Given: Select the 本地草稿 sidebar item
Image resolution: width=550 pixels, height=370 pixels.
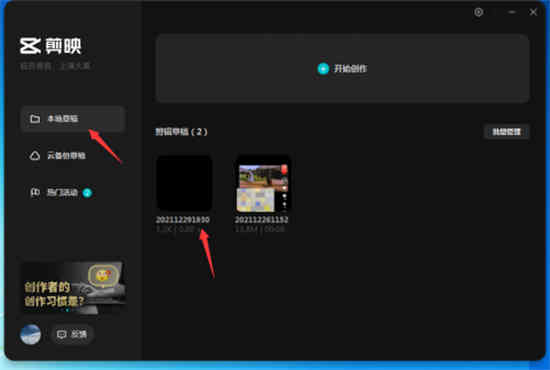Looking at the screenshot, I should (x=73, y=119).
